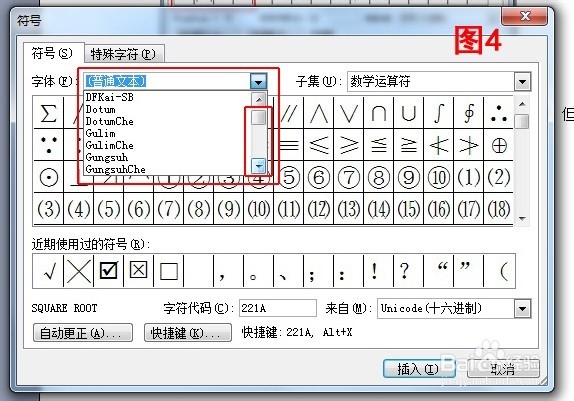Image resolution: width=574 pixels, height=401 pixels.
Task: Select parenthesized number (1) symbol
Action: 469,177
